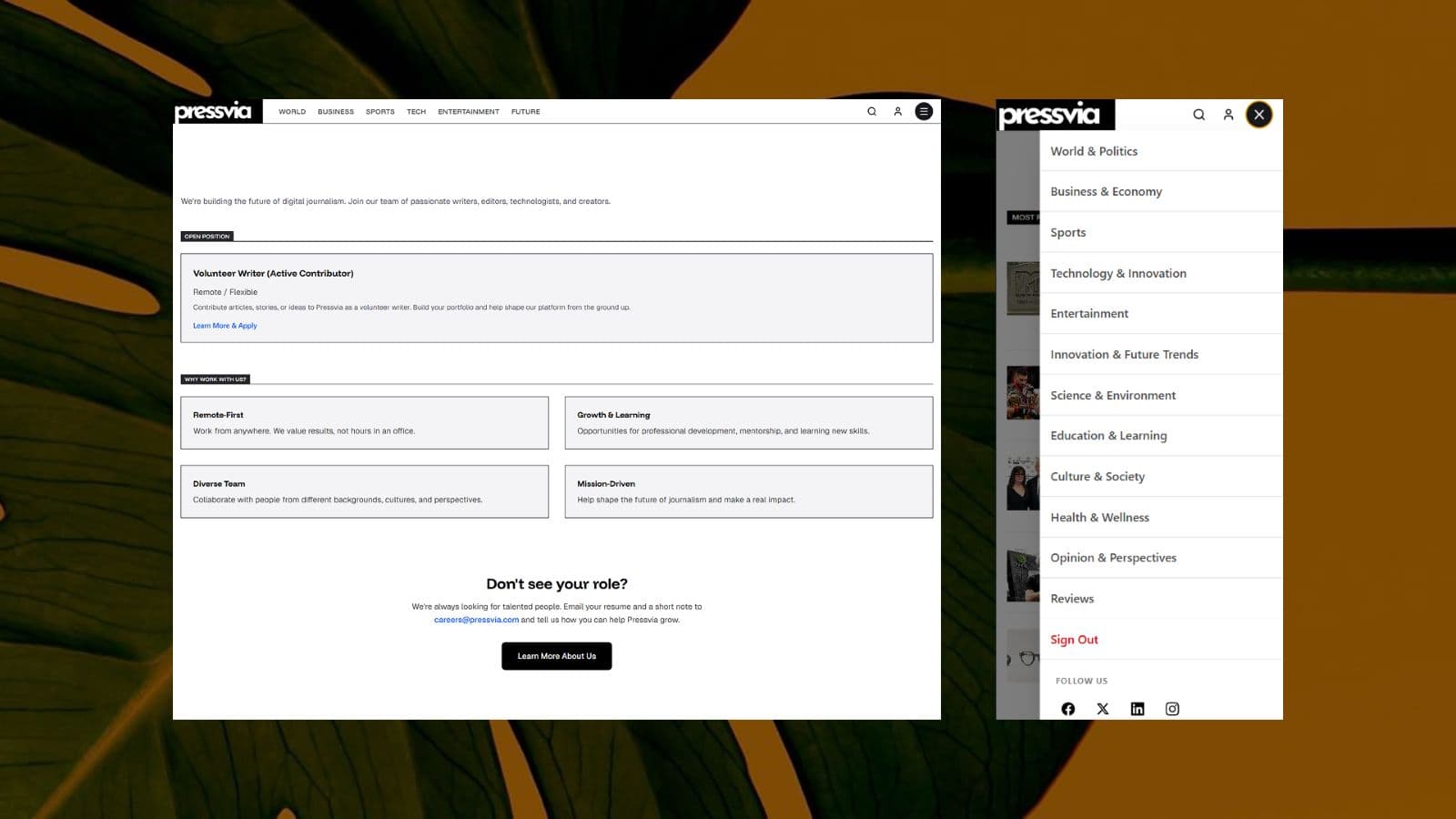Viewport: 1456px width, 819px height.
Task: Open the Facebook social icon
Action: coord(1068,709)
